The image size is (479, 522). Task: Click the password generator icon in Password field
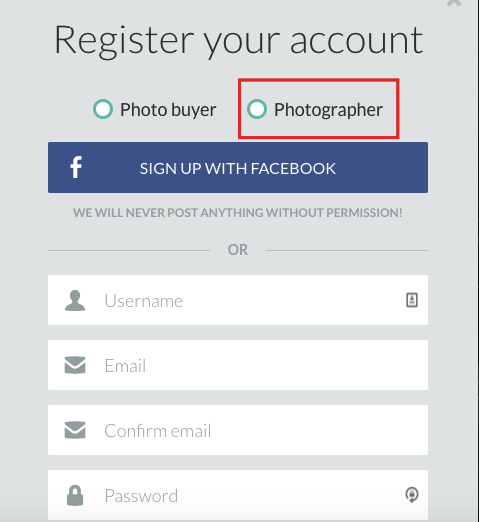point(412,495)
